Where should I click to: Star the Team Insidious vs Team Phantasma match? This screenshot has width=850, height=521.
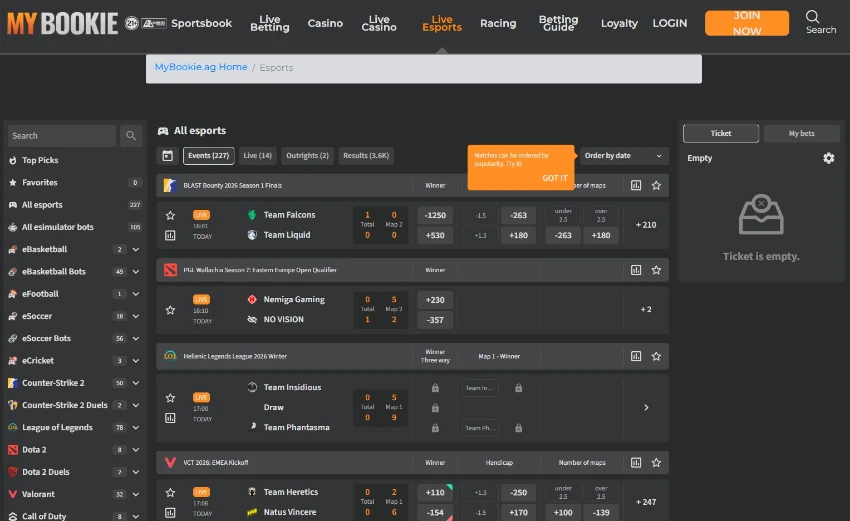tap(170, 398)
